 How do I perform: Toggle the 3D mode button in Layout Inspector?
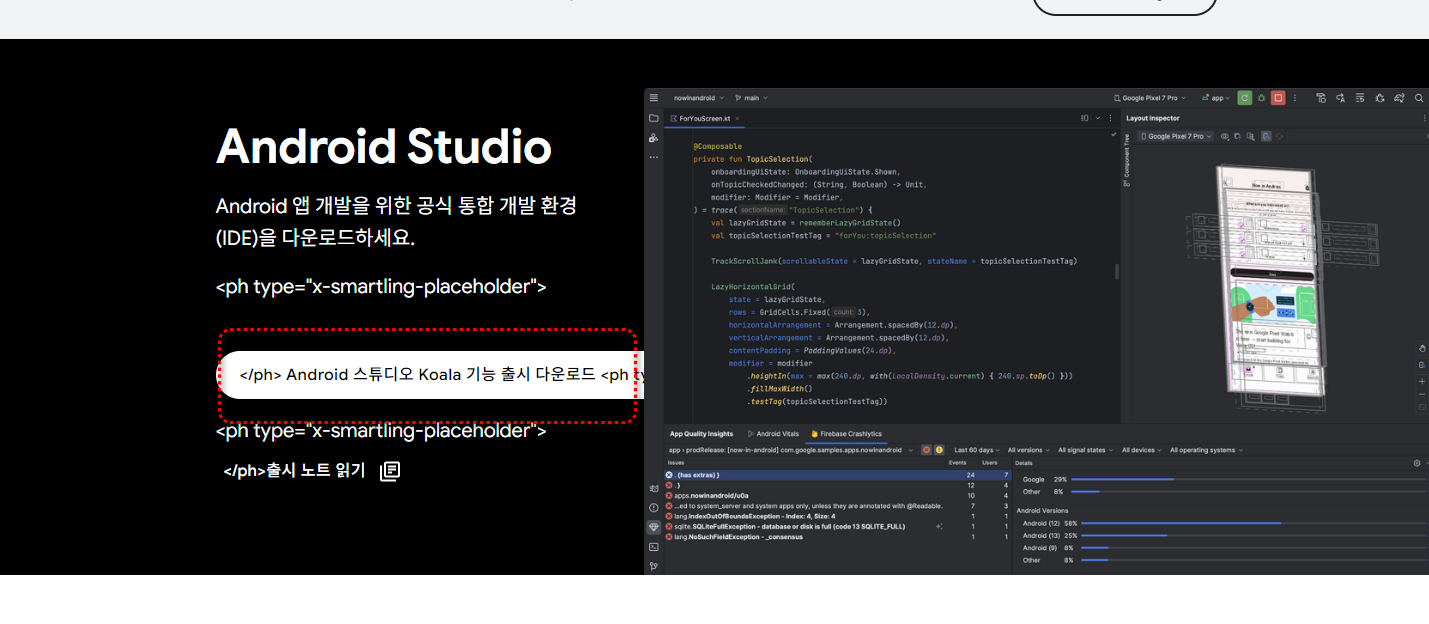[x=1266, y=136]
